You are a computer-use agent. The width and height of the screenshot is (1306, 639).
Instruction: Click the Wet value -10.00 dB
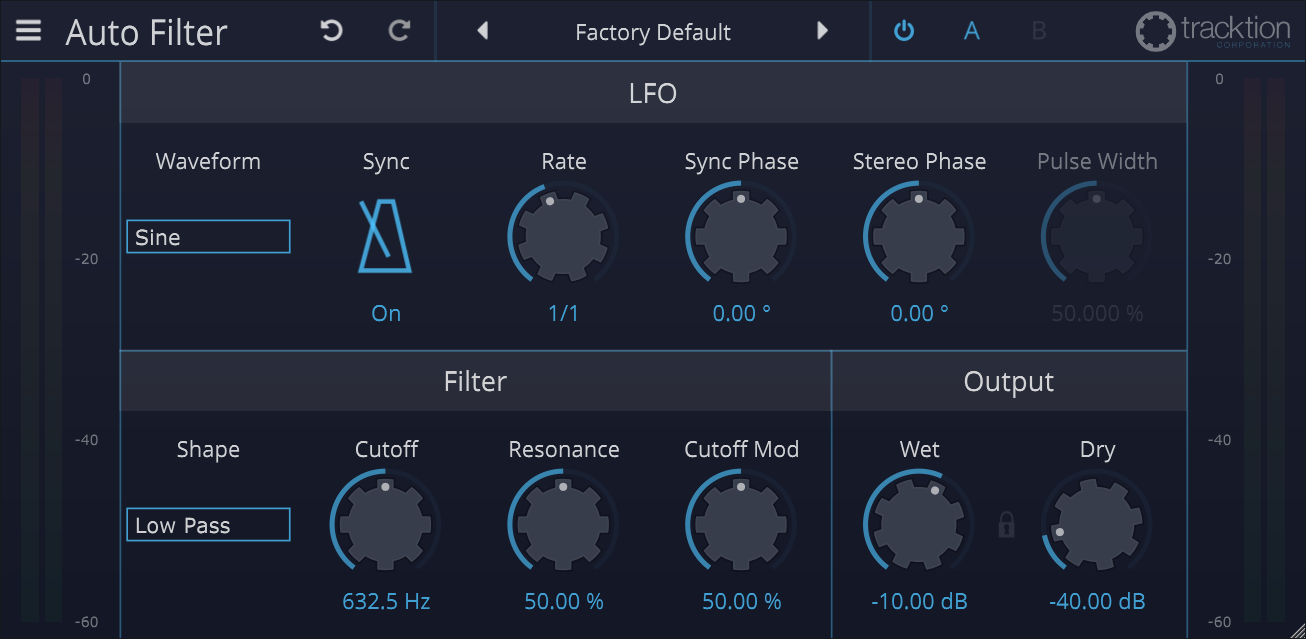(919, 601)
